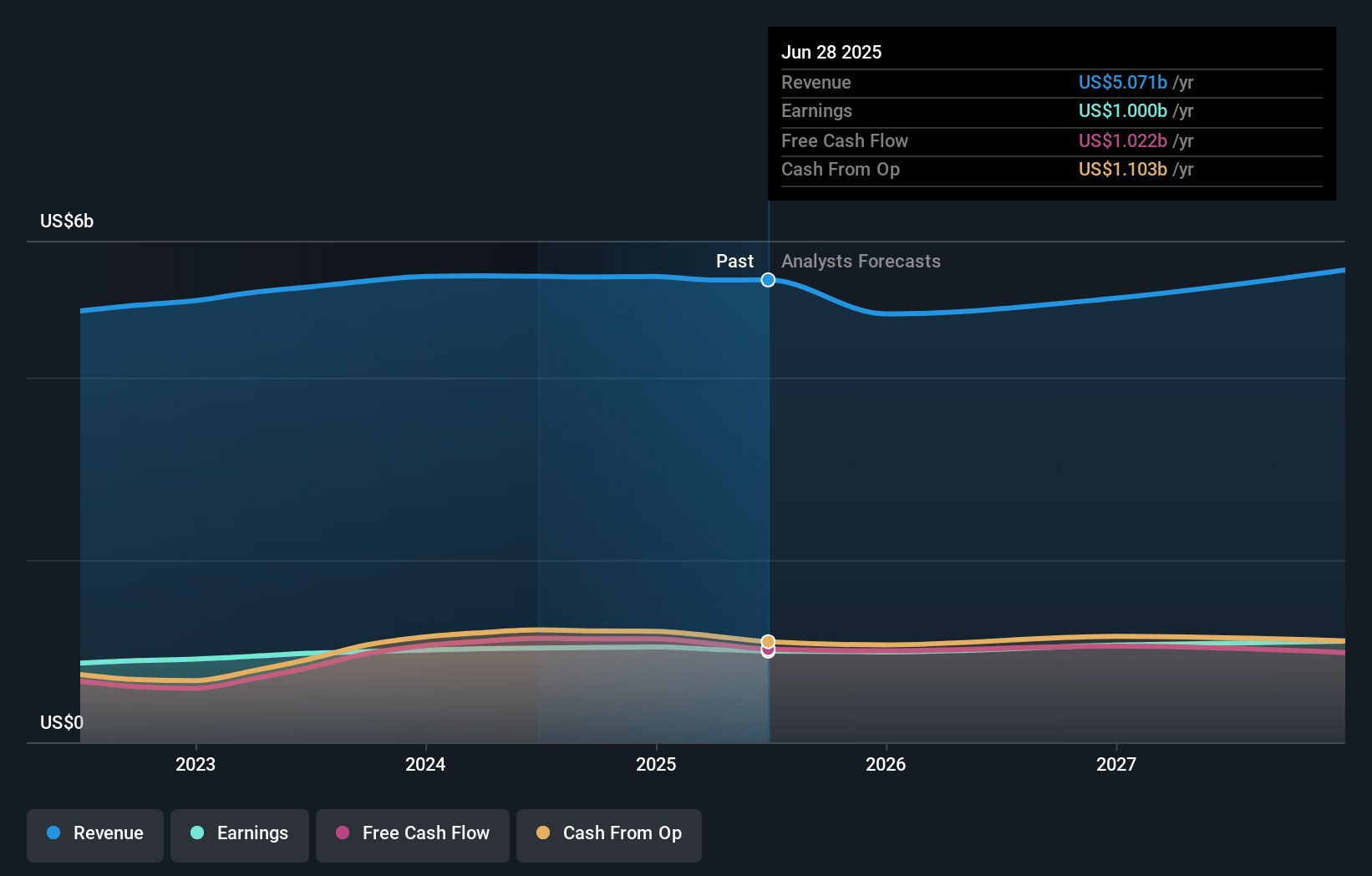Viewport: 1372px width, 876px height.
Task: Select the blue Revenue data point marker
Action: coord(768,280)
